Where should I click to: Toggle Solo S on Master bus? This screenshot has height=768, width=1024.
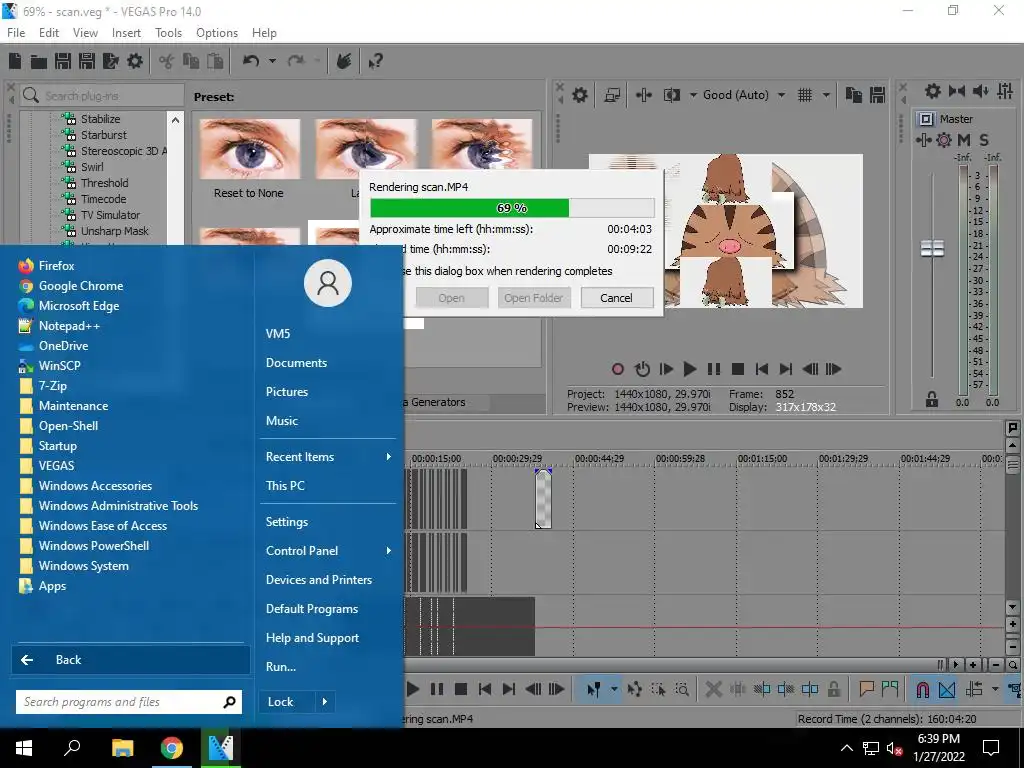(x=984, y=139)
